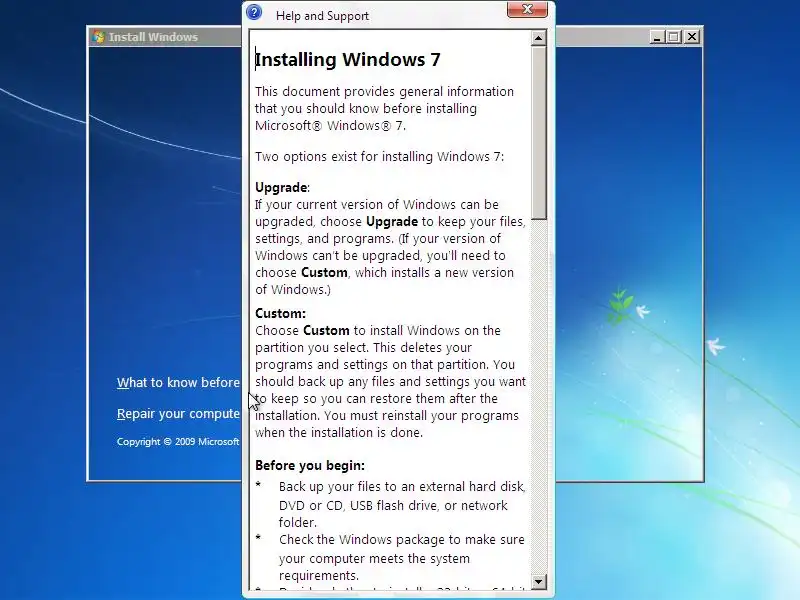Click the 'Back up your files' bullet text
This screenshot has height=600, width=800.
point(402,504)
